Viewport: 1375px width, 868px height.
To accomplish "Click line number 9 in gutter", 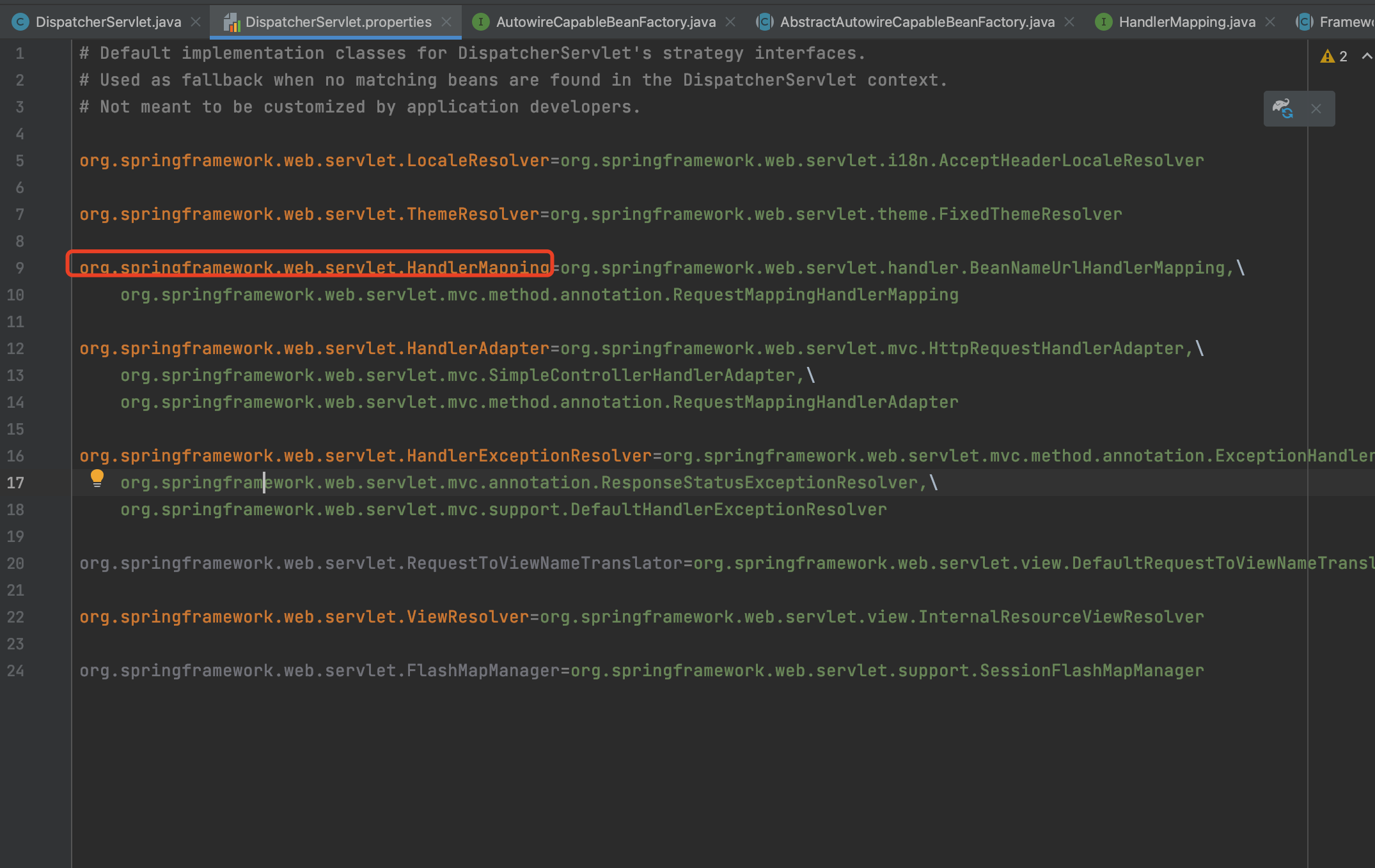I will tap(20, 268).
